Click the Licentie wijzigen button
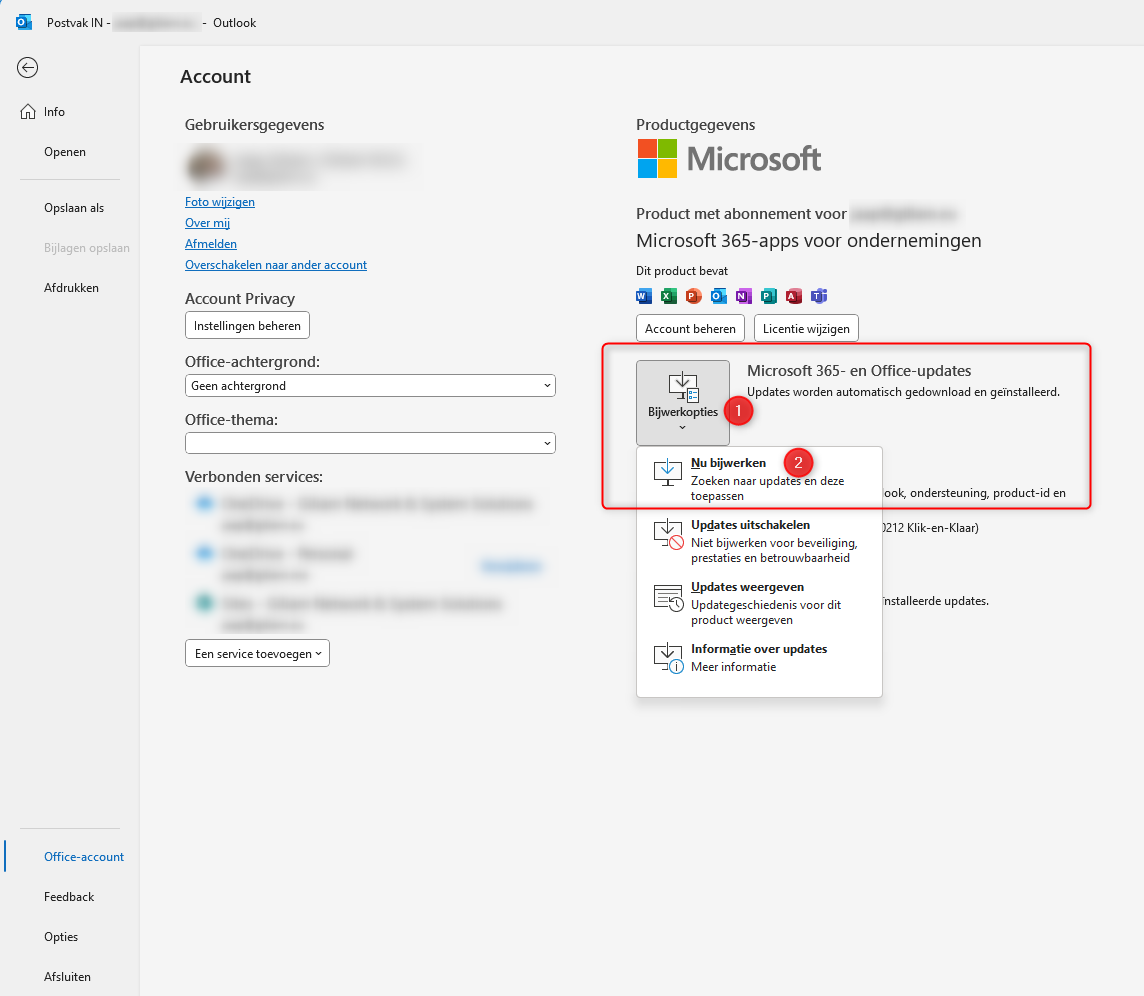 (806, 328)
